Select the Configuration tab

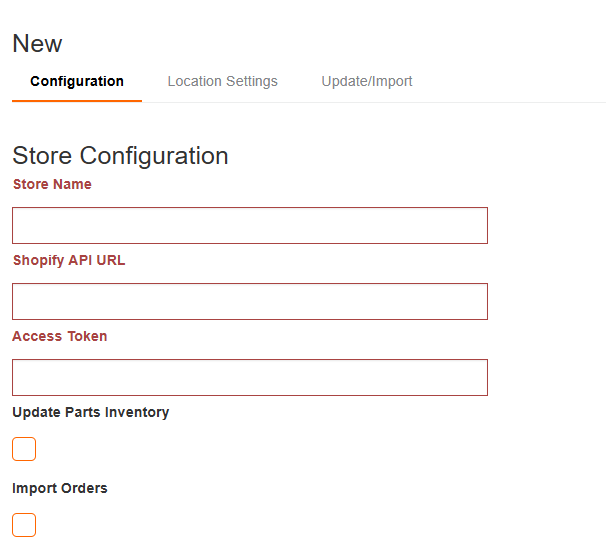pyautogui.click(x=77, y=81)
